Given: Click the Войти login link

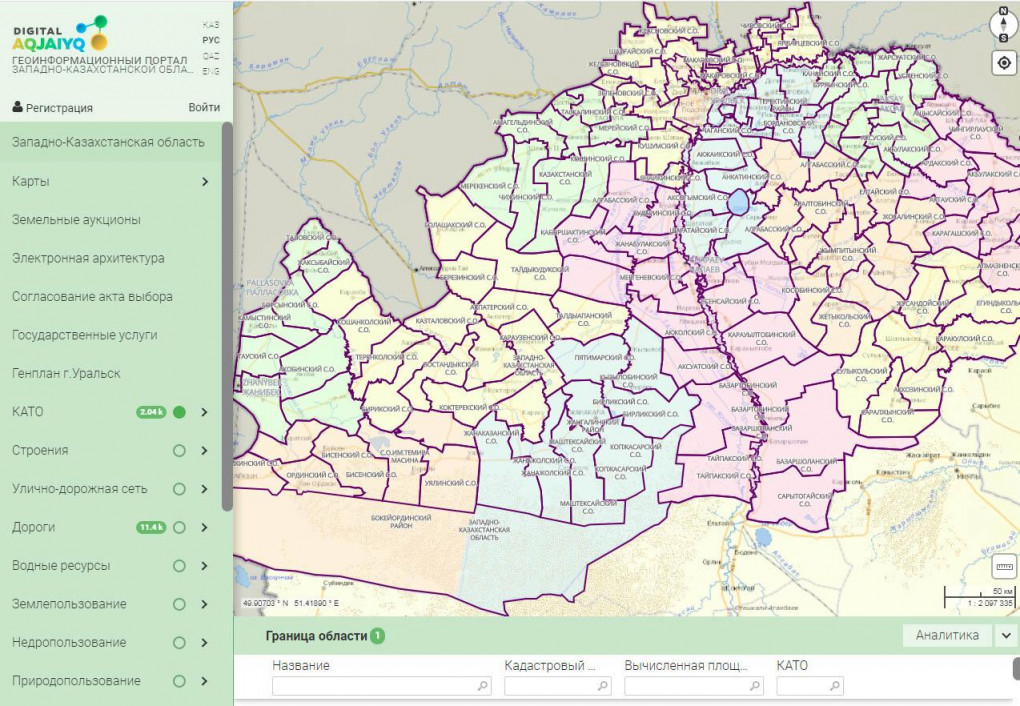Looking at the screenshot, I should 204,107.
